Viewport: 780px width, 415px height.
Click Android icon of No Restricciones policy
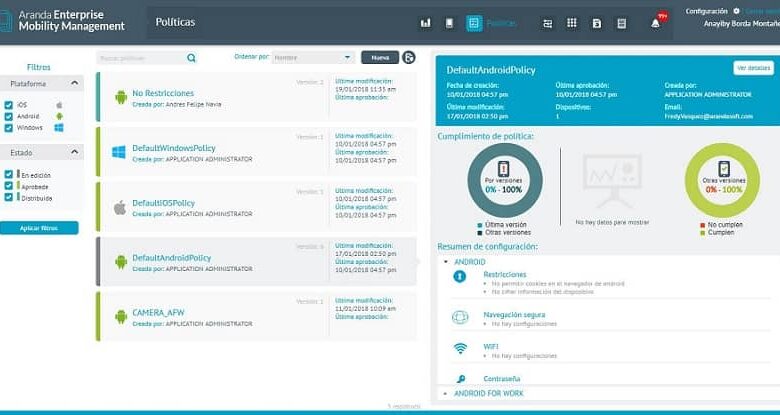[121, 97]
